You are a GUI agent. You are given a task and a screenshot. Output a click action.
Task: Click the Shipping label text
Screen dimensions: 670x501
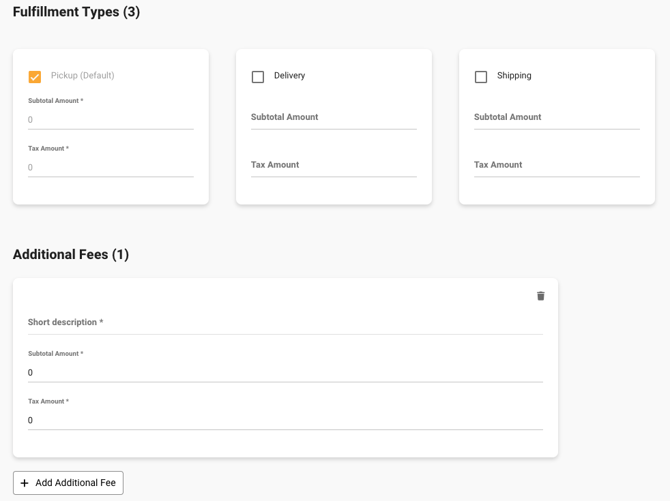(x=514, y=76)
